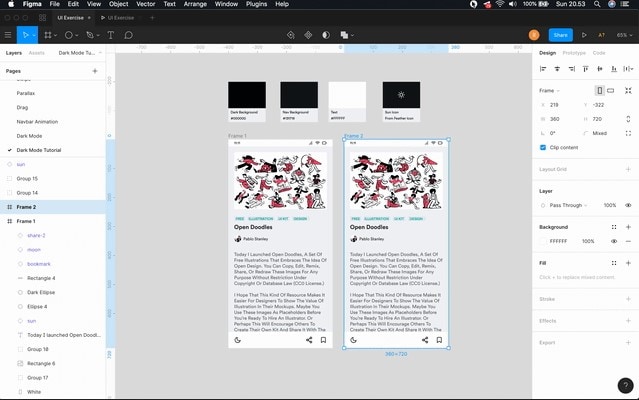Click the FFFFFF background color swatch
The width and height of the screenshot is (639, 400).
coord(542,241)
